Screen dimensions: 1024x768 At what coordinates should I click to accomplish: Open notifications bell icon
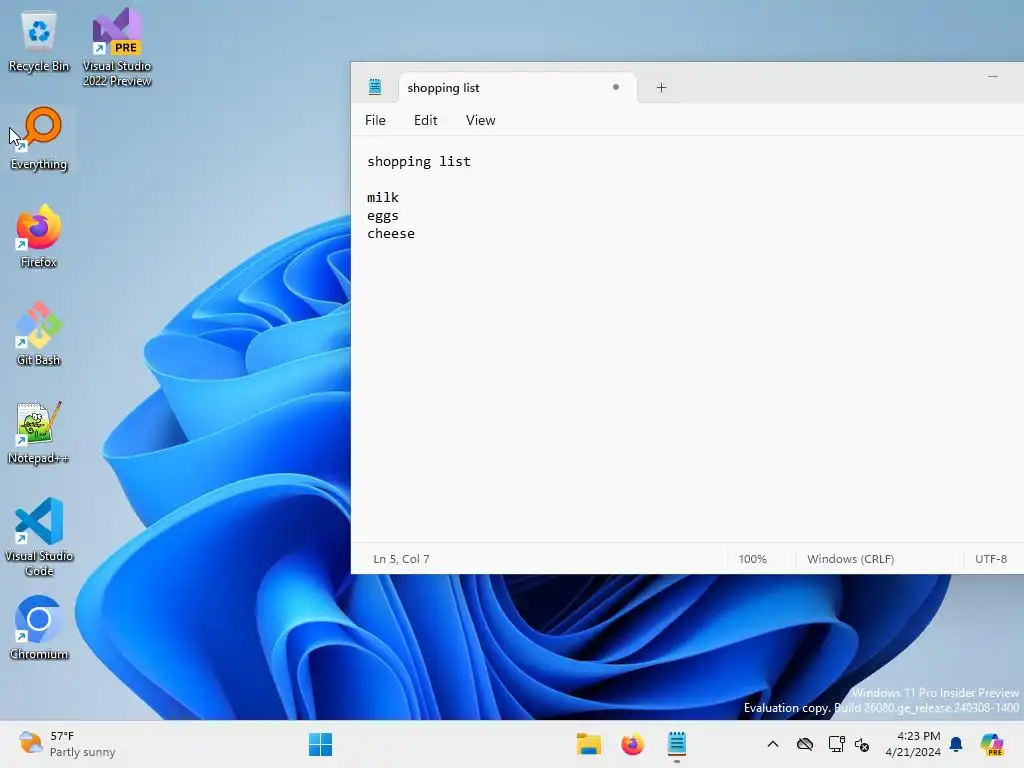[956, 744]
